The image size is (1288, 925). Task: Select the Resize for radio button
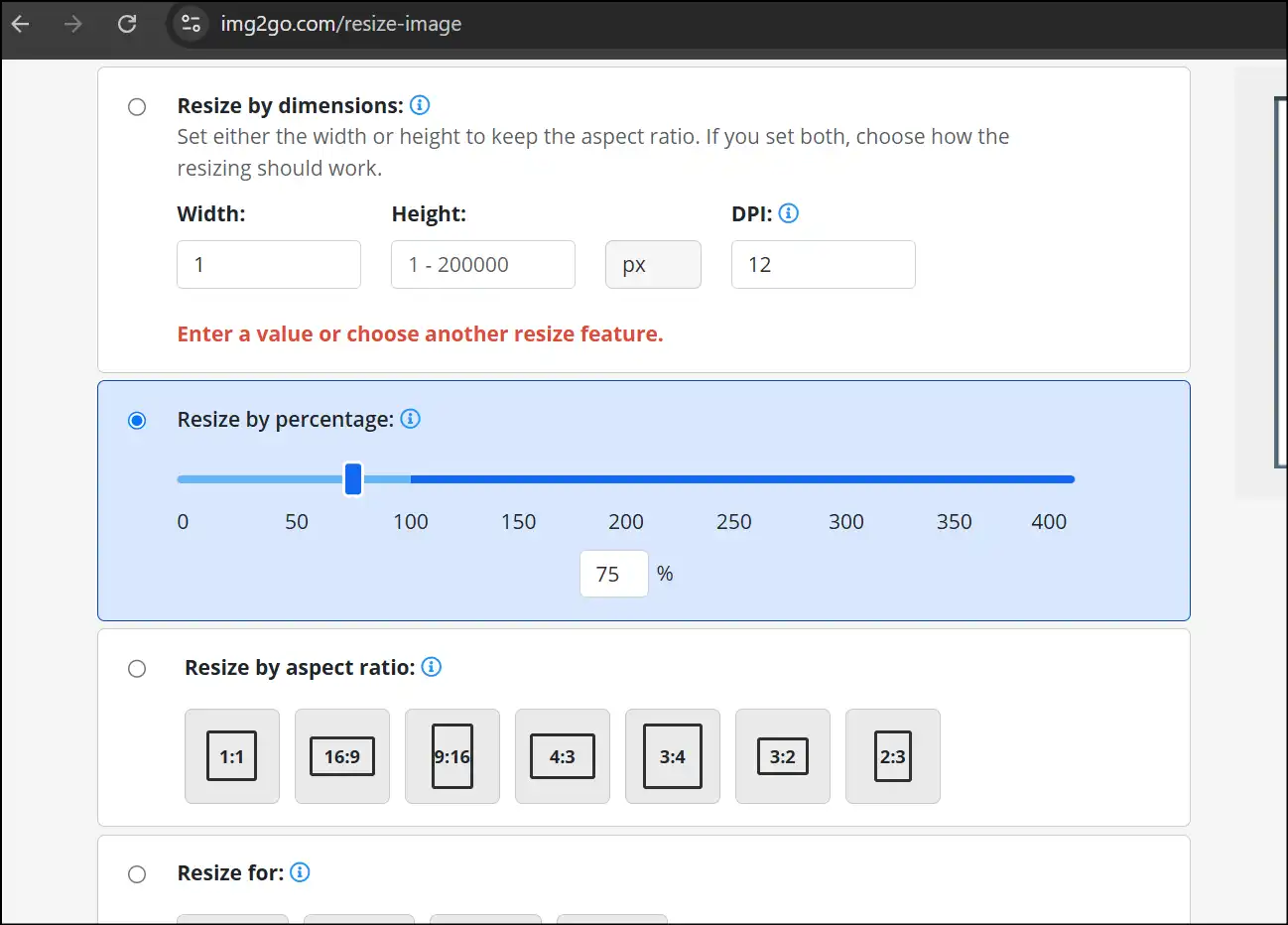[137, 874]
